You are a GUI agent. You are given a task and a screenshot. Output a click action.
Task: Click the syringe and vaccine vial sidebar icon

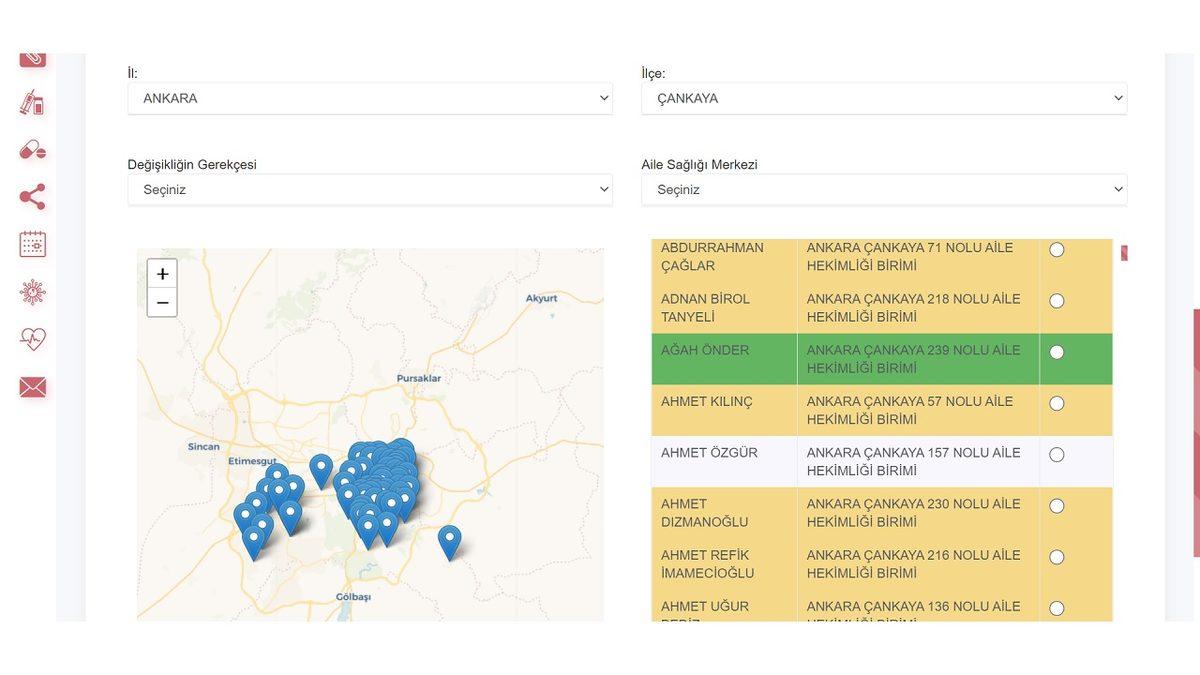32,102
